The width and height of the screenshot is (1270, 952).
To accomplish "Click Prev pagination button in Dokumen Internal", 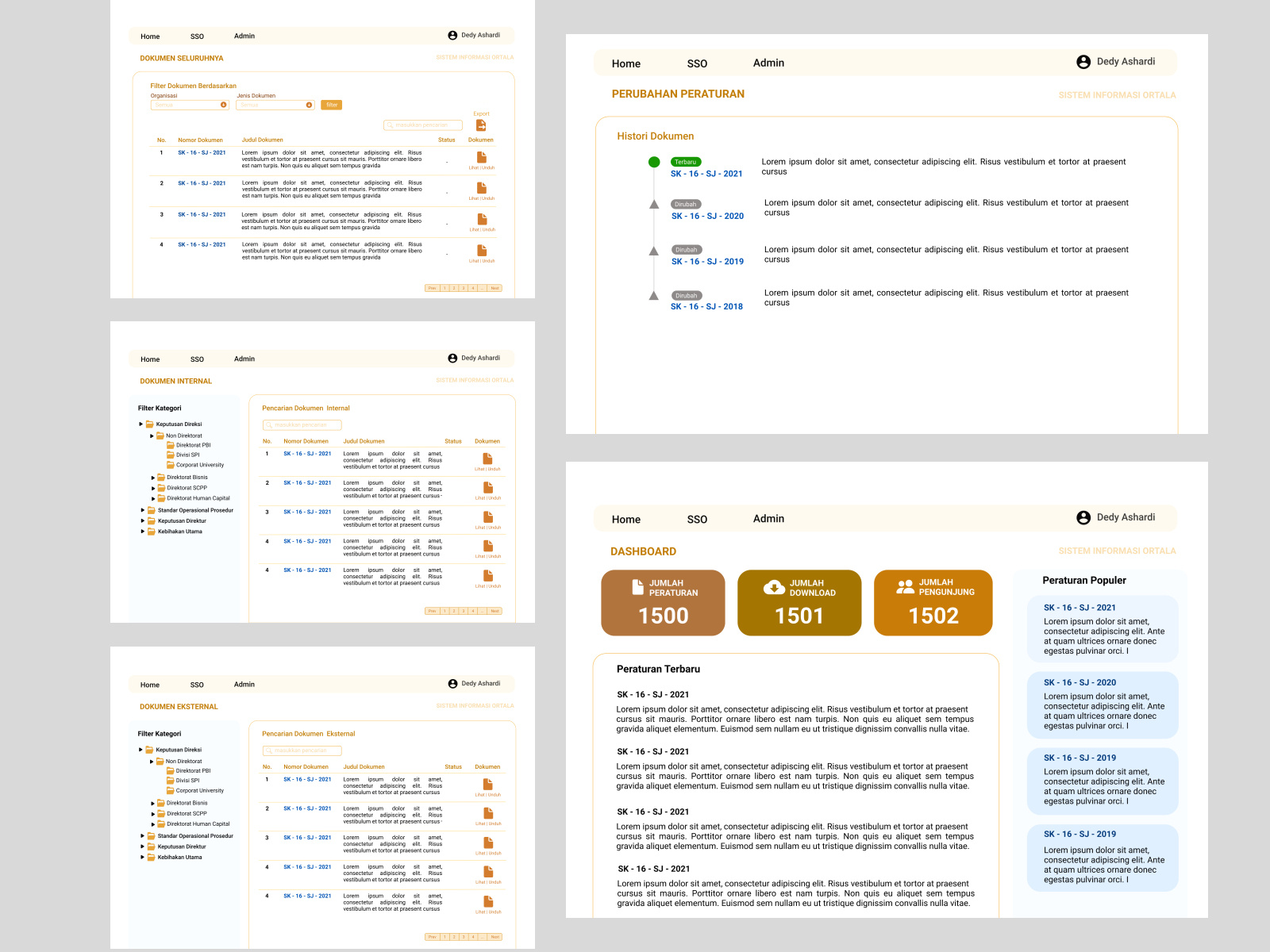I will click(432, 611).
